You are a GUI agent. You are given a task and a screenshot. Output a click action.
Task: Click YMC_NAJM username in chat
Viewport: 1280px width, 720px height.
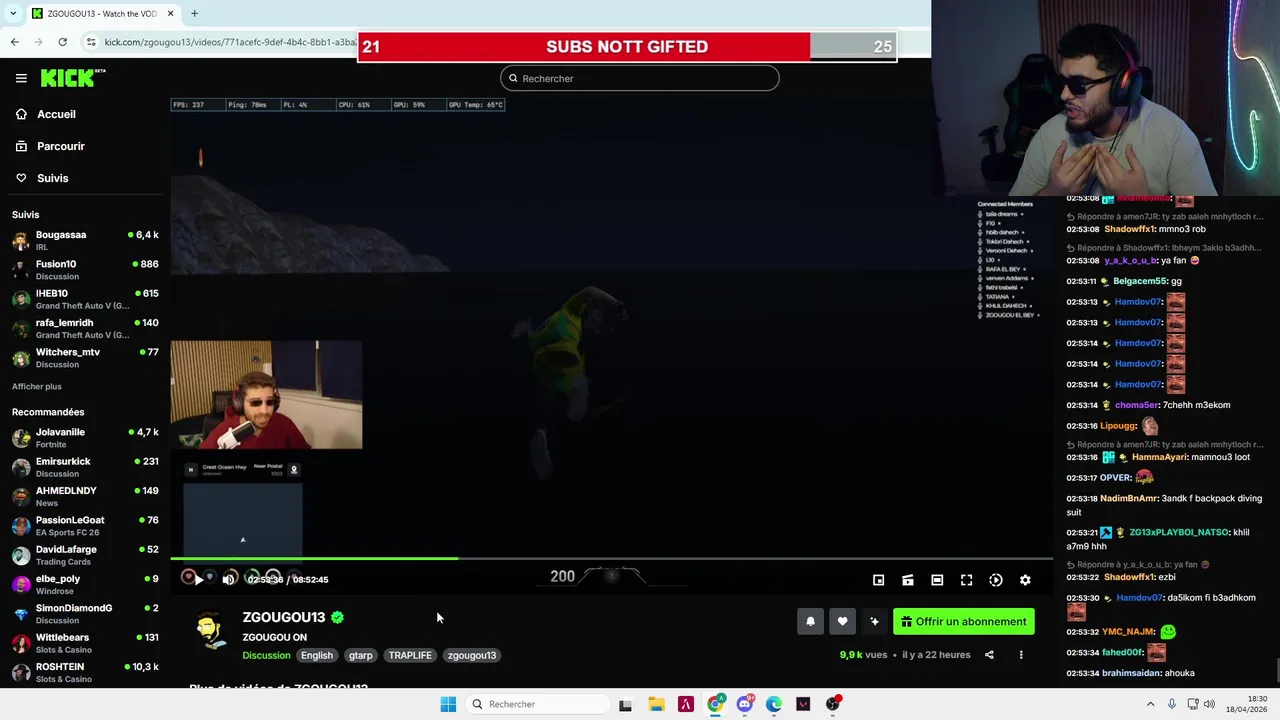1129,632
